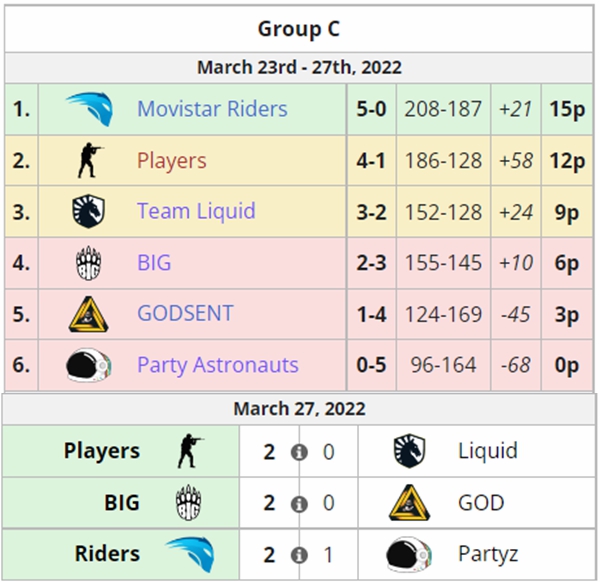Click the 15p points cell

567,109
